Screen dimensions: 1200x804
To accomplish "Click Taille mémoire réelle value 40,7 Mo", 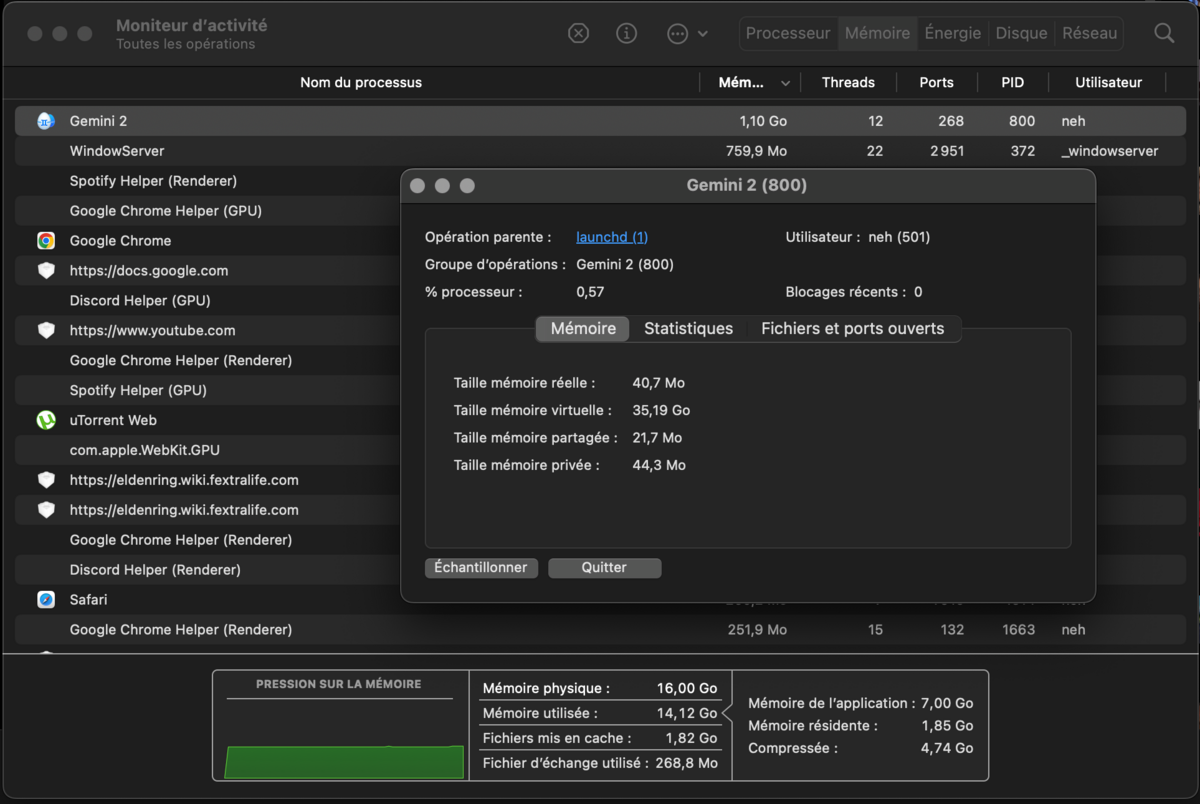I will pyautogui.click(x=658, y=383).
